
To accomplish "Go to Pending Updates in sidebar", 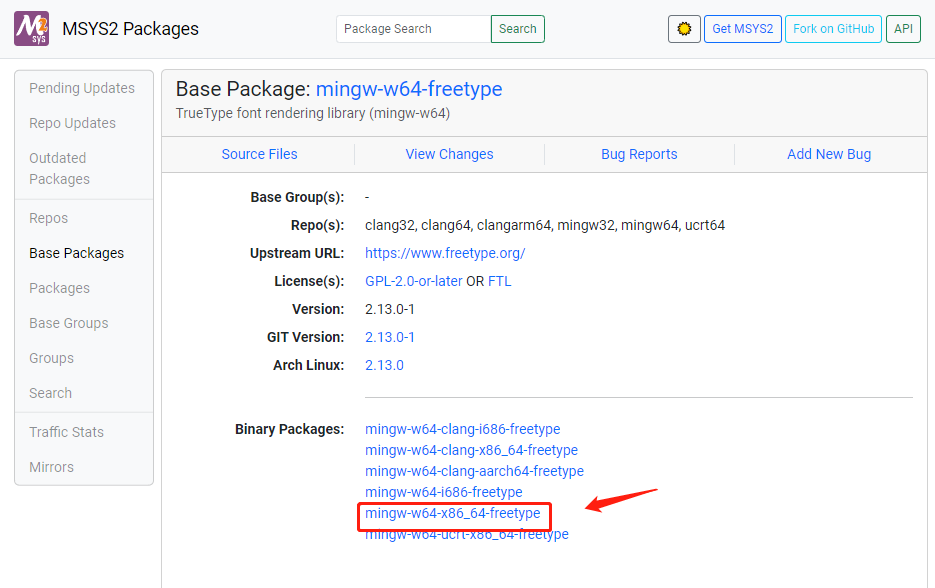I will 82,88.
